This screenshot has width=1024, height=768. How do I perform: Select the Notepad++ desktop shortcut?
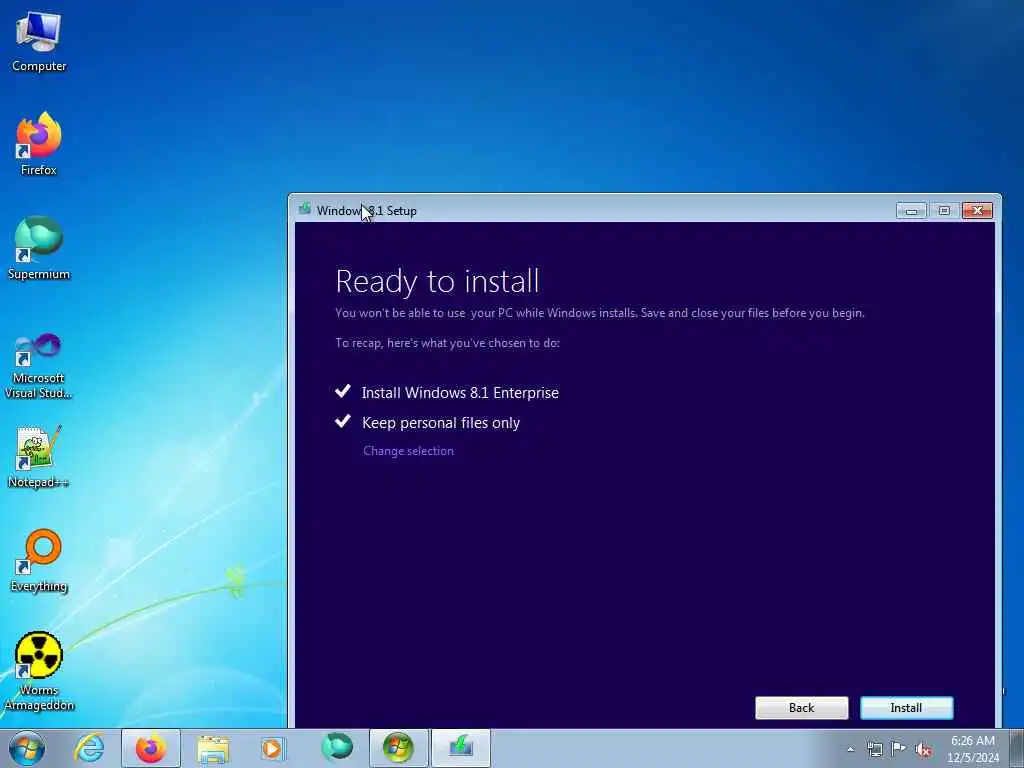click(39, 457)
